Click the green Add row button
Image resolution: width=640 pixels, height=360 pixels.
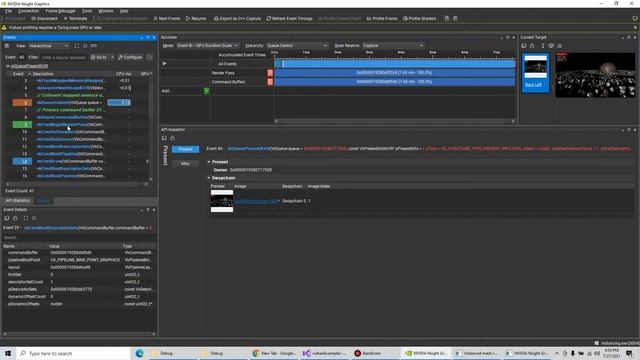tap(206, 91)
